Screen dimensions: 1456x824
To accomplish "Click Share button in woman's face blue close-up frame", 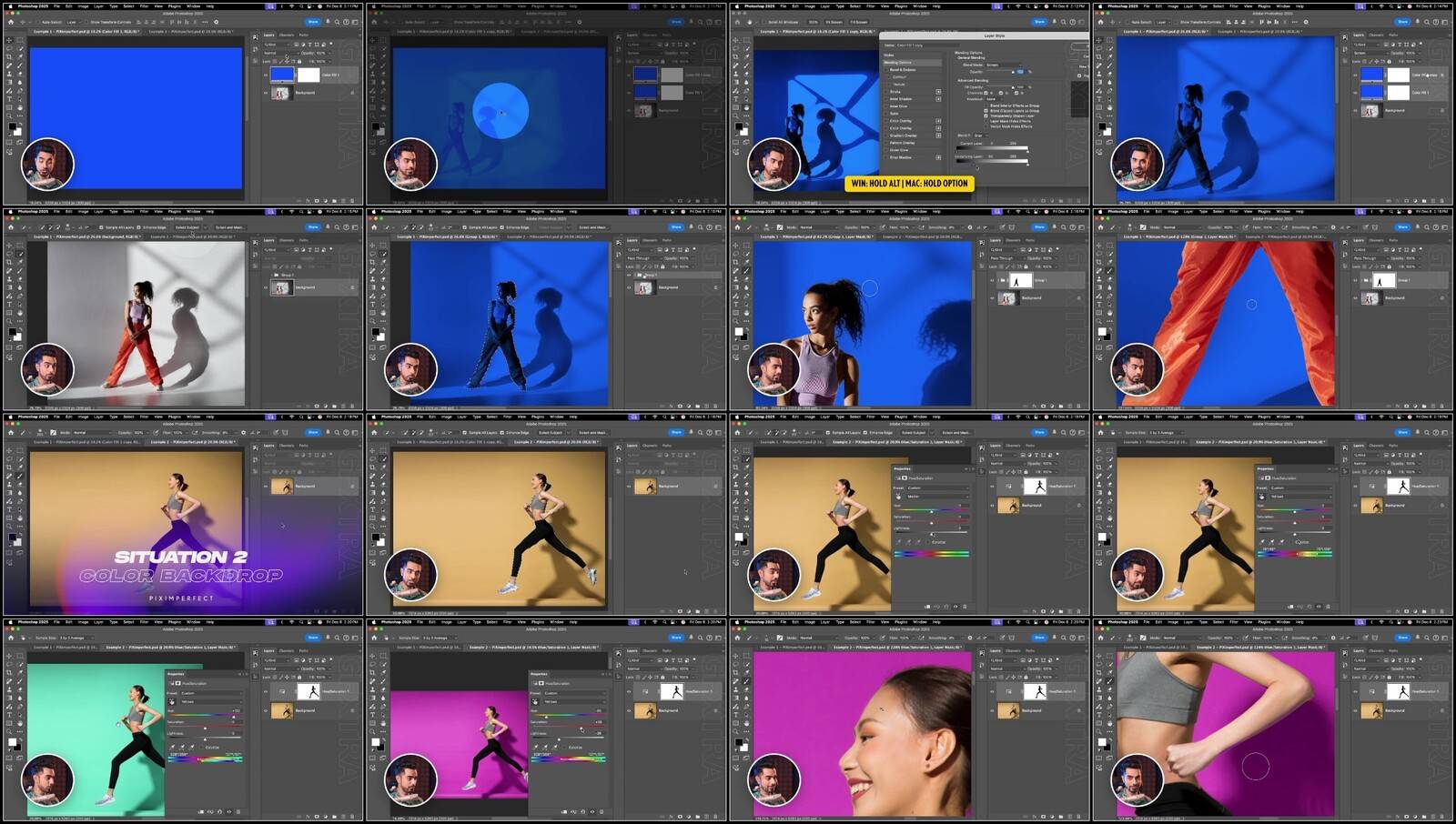I will [1039, 226].
